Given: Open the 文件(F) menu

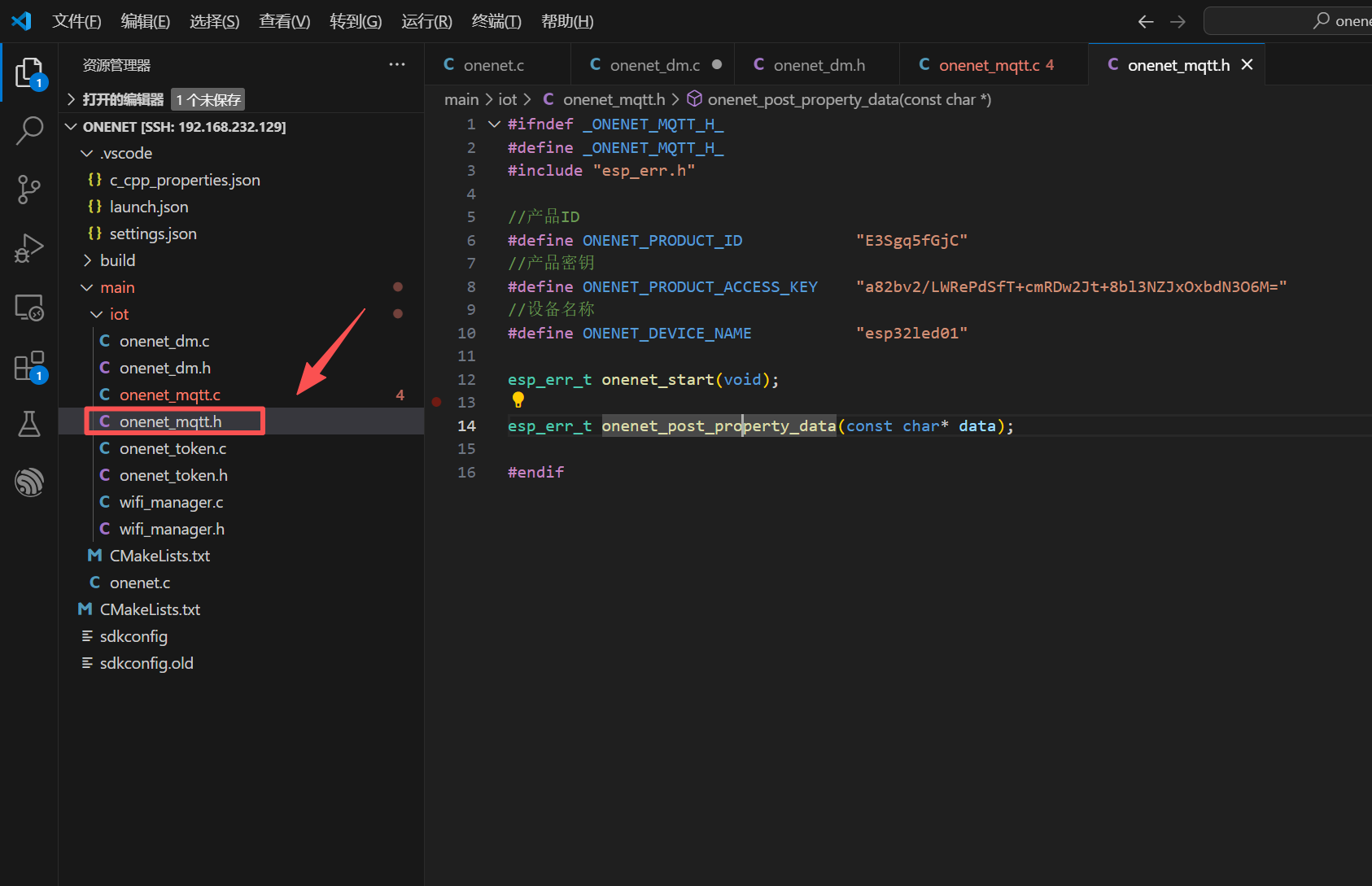Looking at the screenshot, I should [76, 21].
